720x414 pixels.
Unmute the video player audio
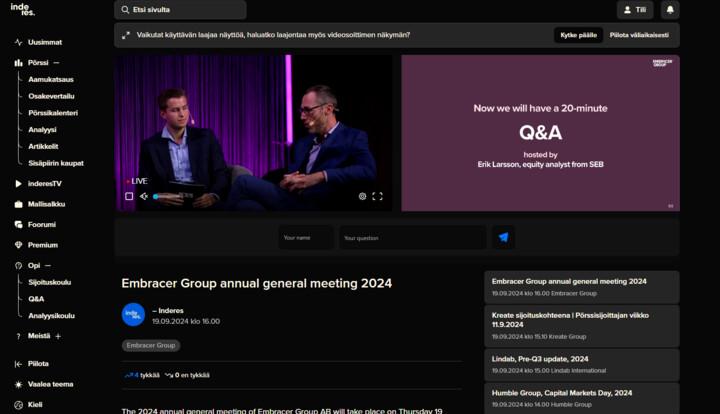[144, 196]
